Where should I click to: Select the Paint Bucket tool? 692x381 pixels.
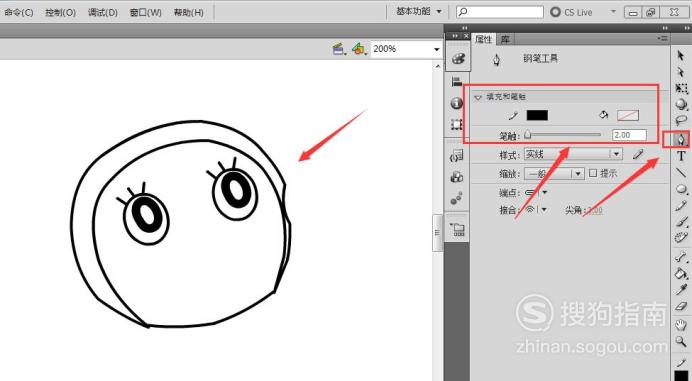point(681,273)
